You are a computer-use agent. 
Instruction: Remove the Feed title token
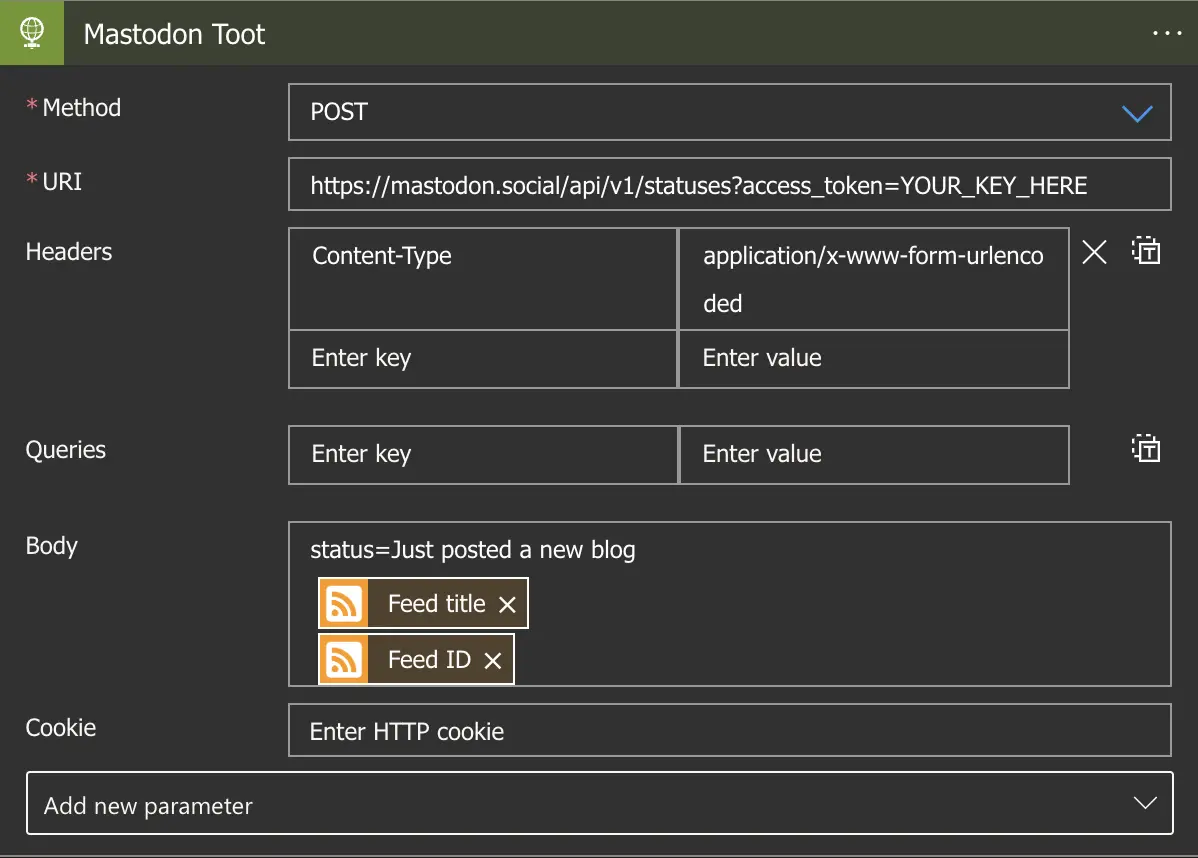click(507, 605)
